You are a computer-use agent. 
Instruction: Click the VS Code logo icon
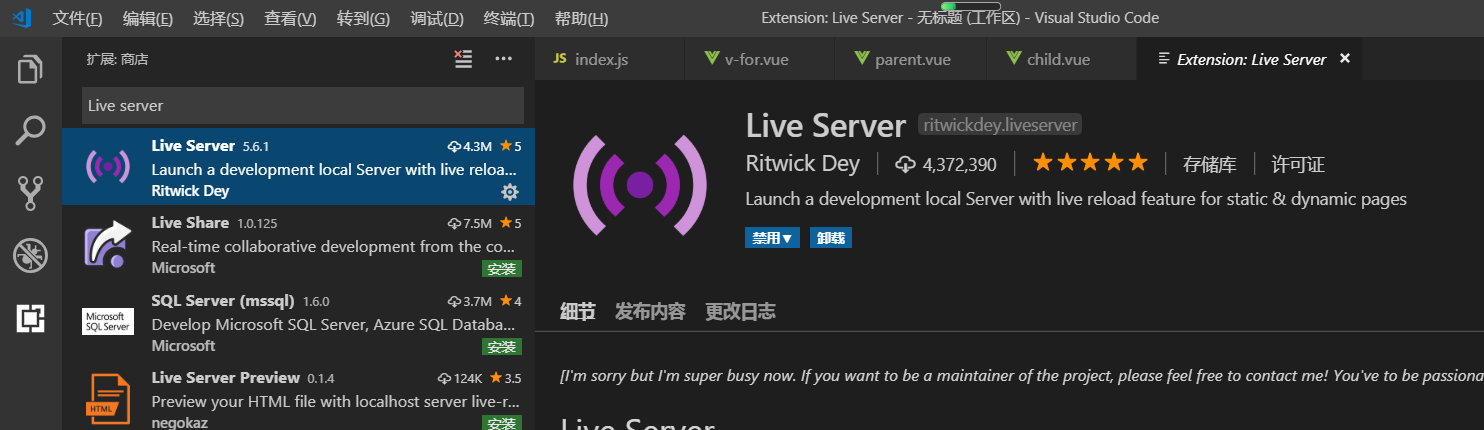23,17
